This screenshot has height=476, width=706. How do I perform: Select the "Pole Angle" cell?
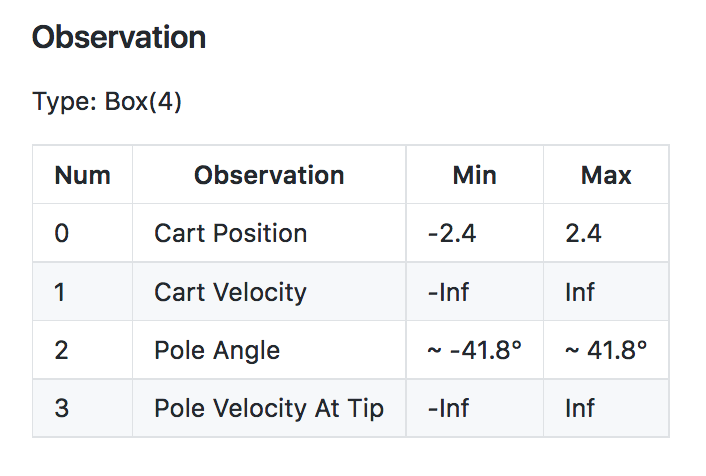point(217,350)
